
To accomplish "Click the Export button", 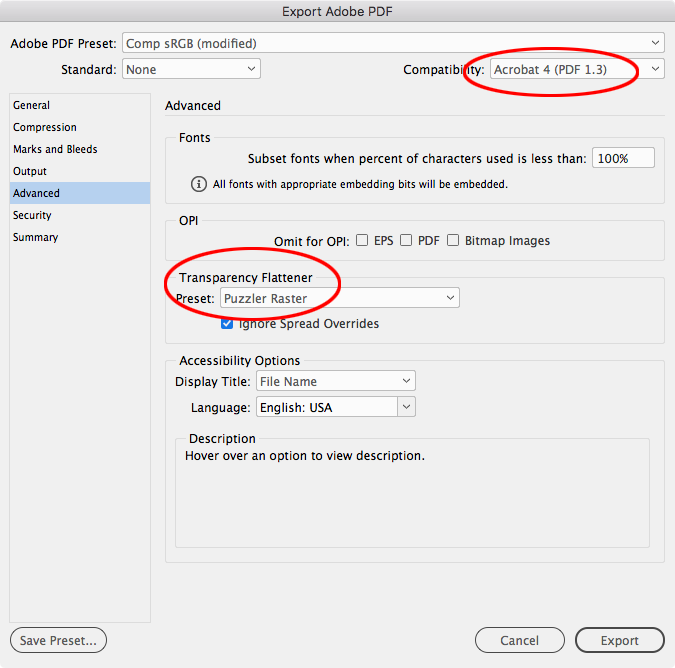I will tap(619, 640).
